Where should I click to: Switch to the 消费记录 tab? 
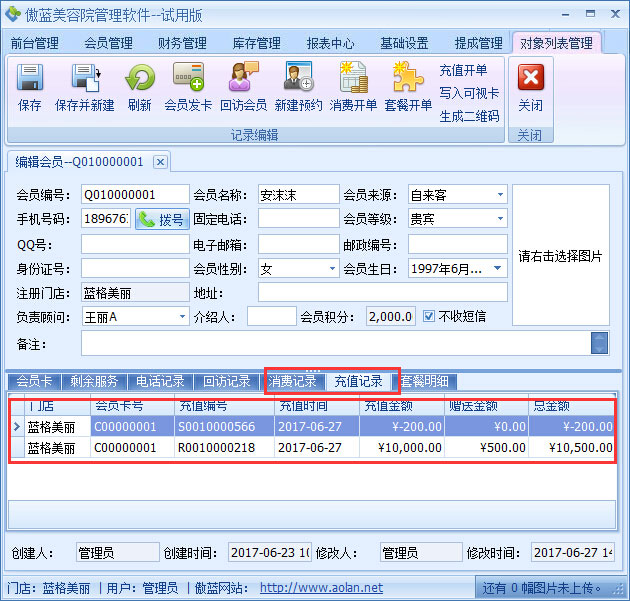pyautogui.click(x=293, y=381)
